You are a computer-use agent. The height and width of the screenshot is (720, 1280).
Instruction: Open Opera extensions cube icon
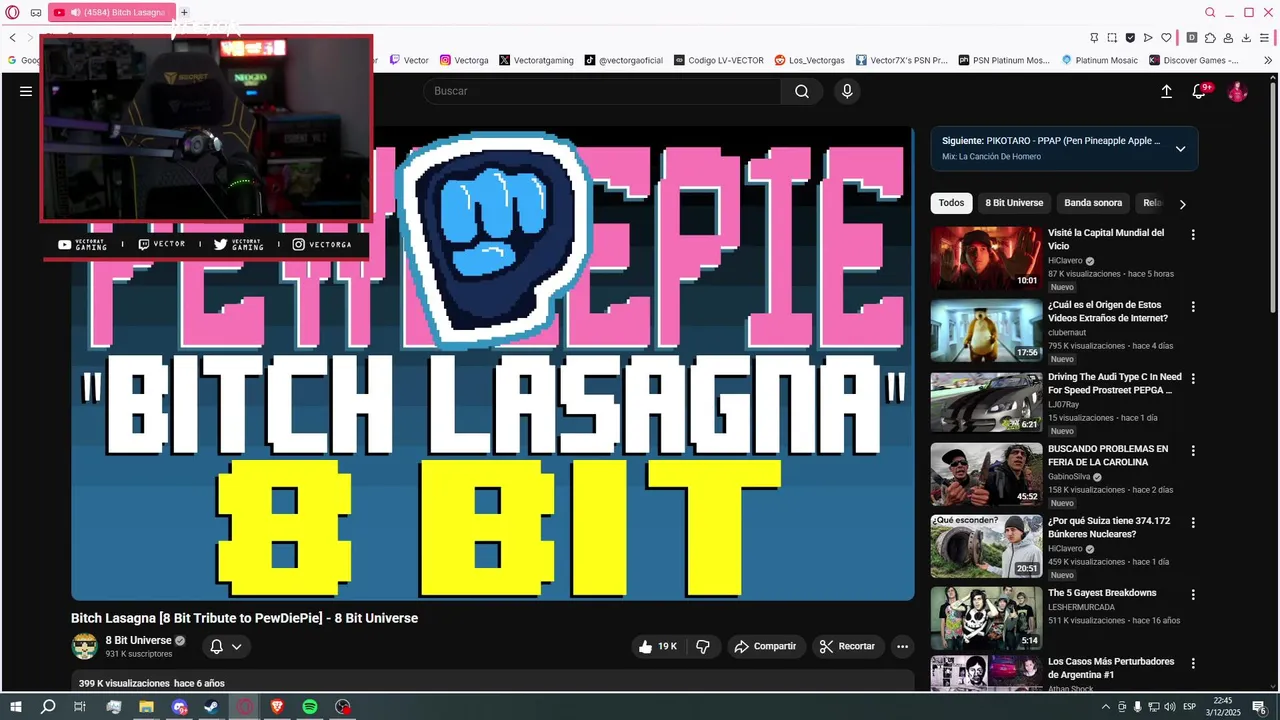[x=1210, y=37]
